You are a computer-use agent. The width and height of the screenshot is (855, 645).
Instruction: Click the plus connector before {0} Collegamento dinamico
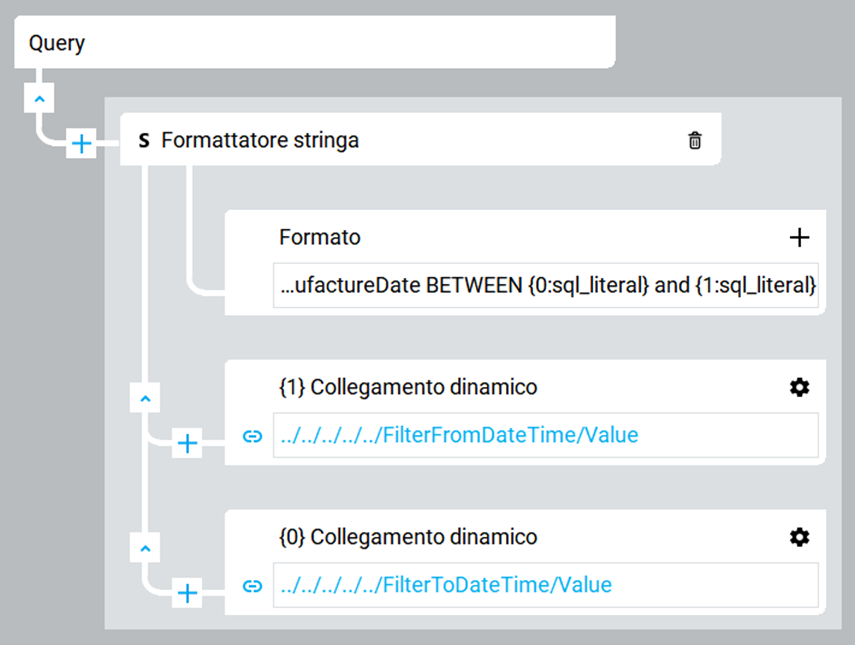187,593
